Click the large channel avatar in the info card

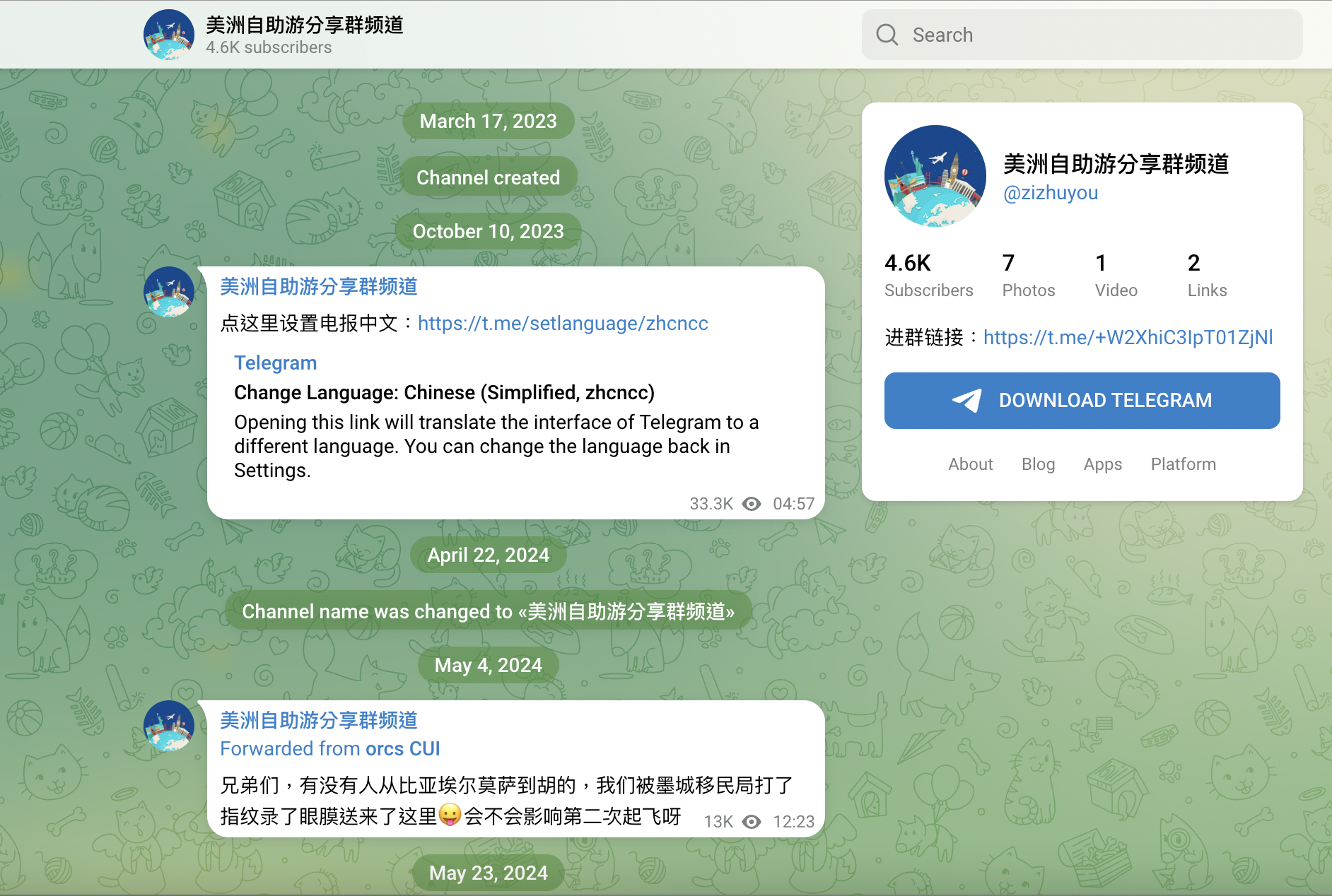(x=935, y=176)
